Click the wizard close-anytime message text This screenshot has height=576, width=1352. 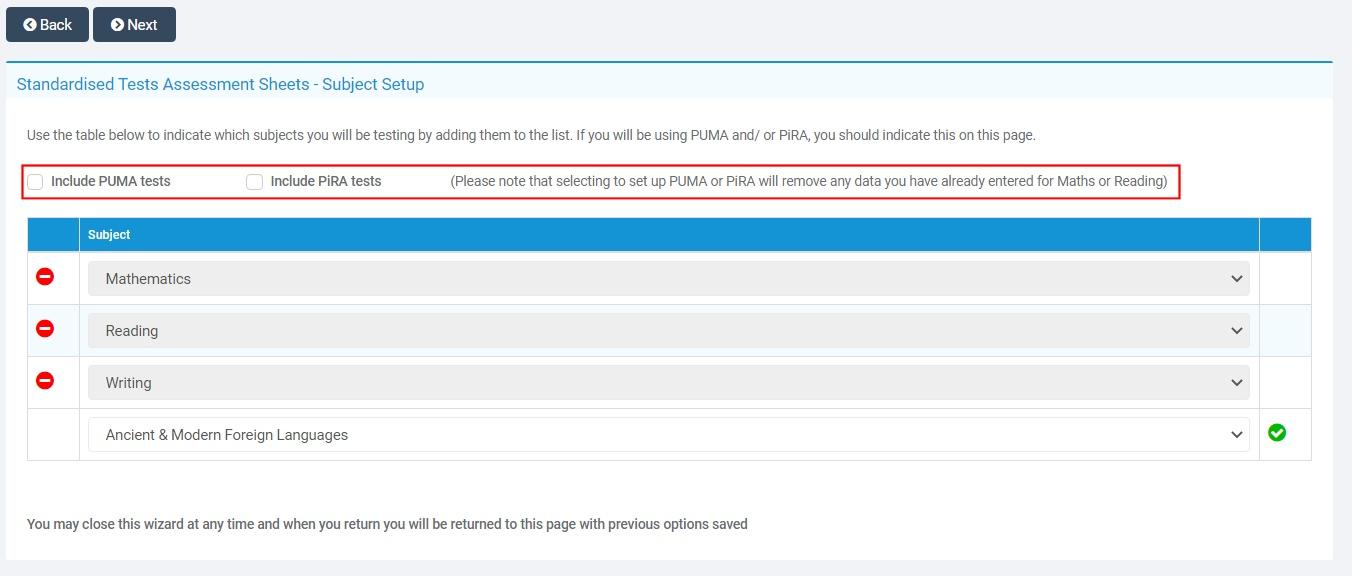click(x=387, y=524)
